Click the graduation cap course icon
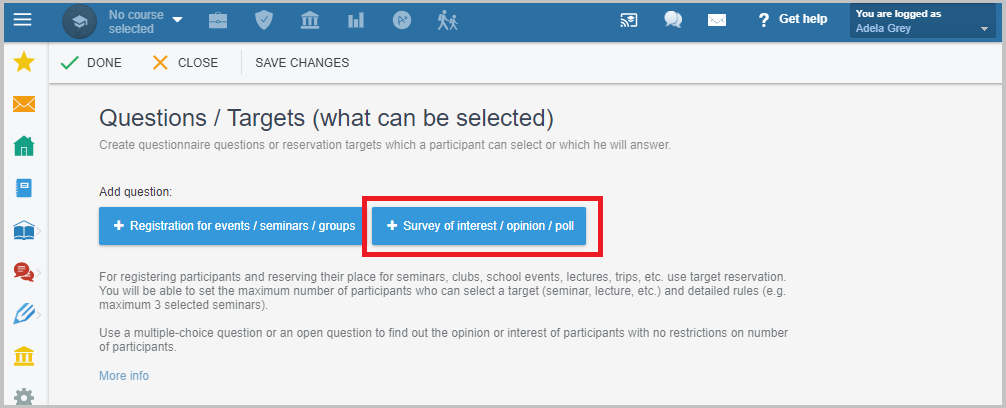Screen dimensions: 1006x408 tap(80, 21)
